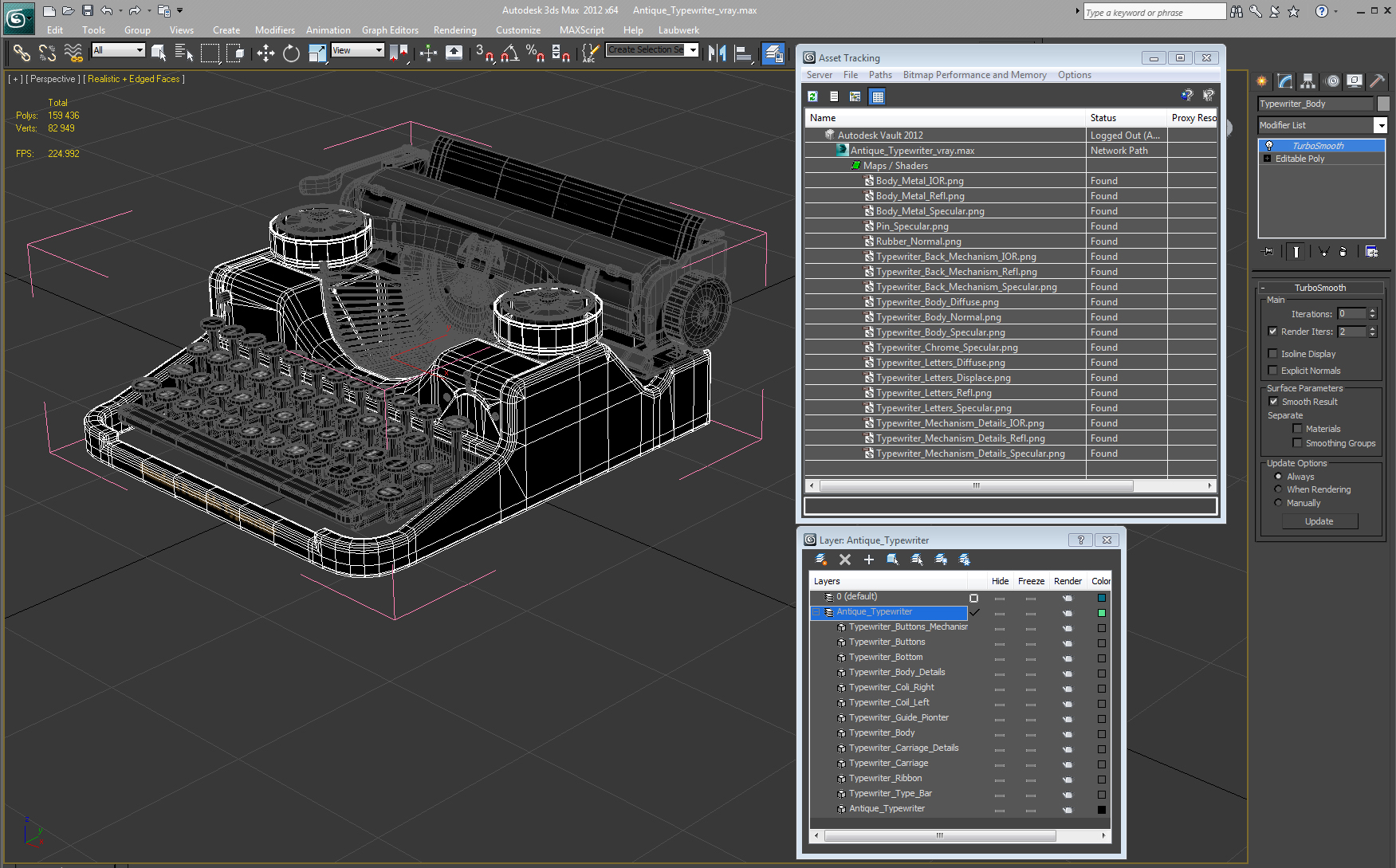The width and height of the screenshot is (1396, 868).
Task: Enable Separate by Materials checkbox
Action: coord(1297,429)
